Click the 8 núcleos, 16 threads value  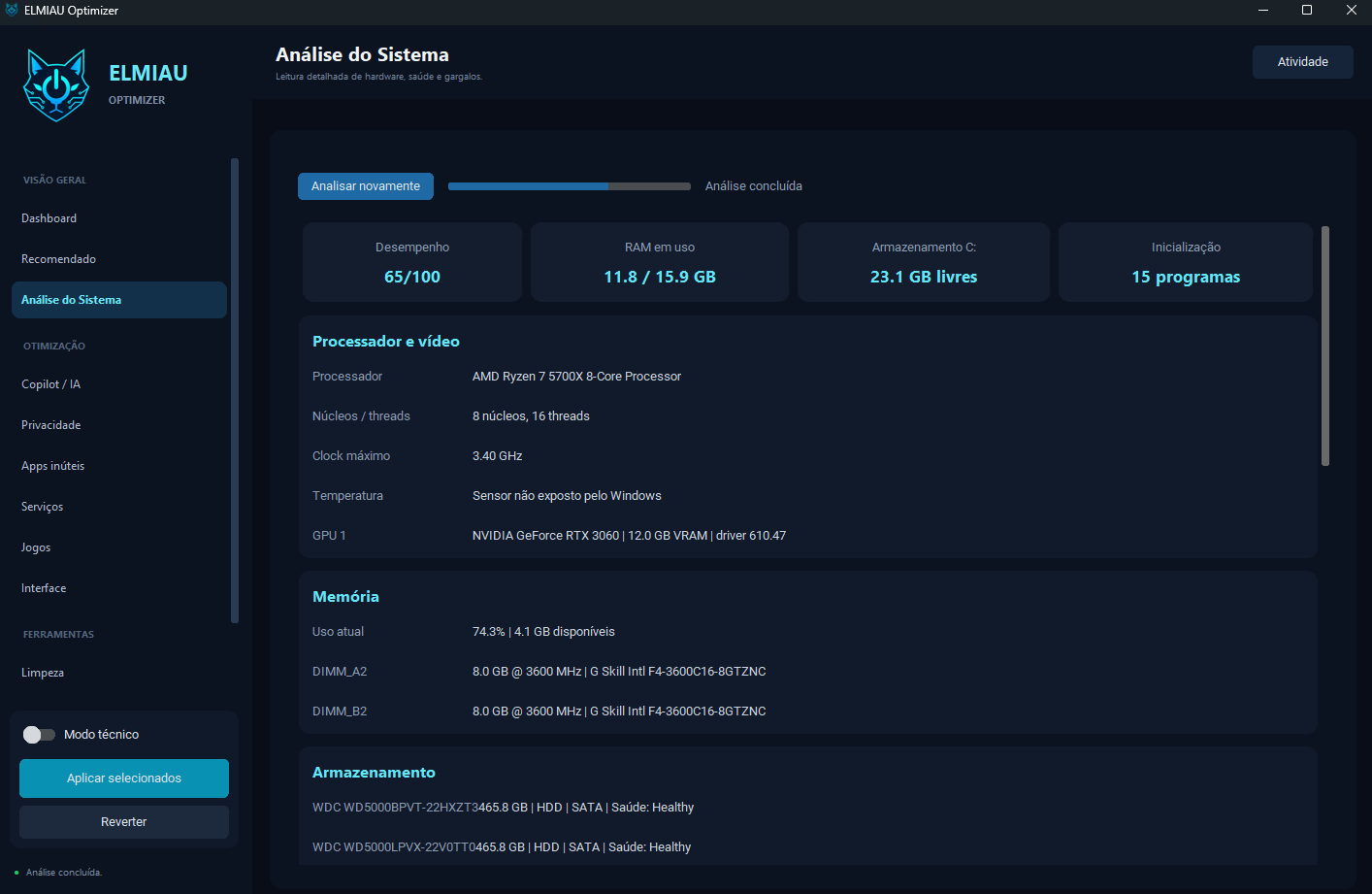[x=531, y=416]
